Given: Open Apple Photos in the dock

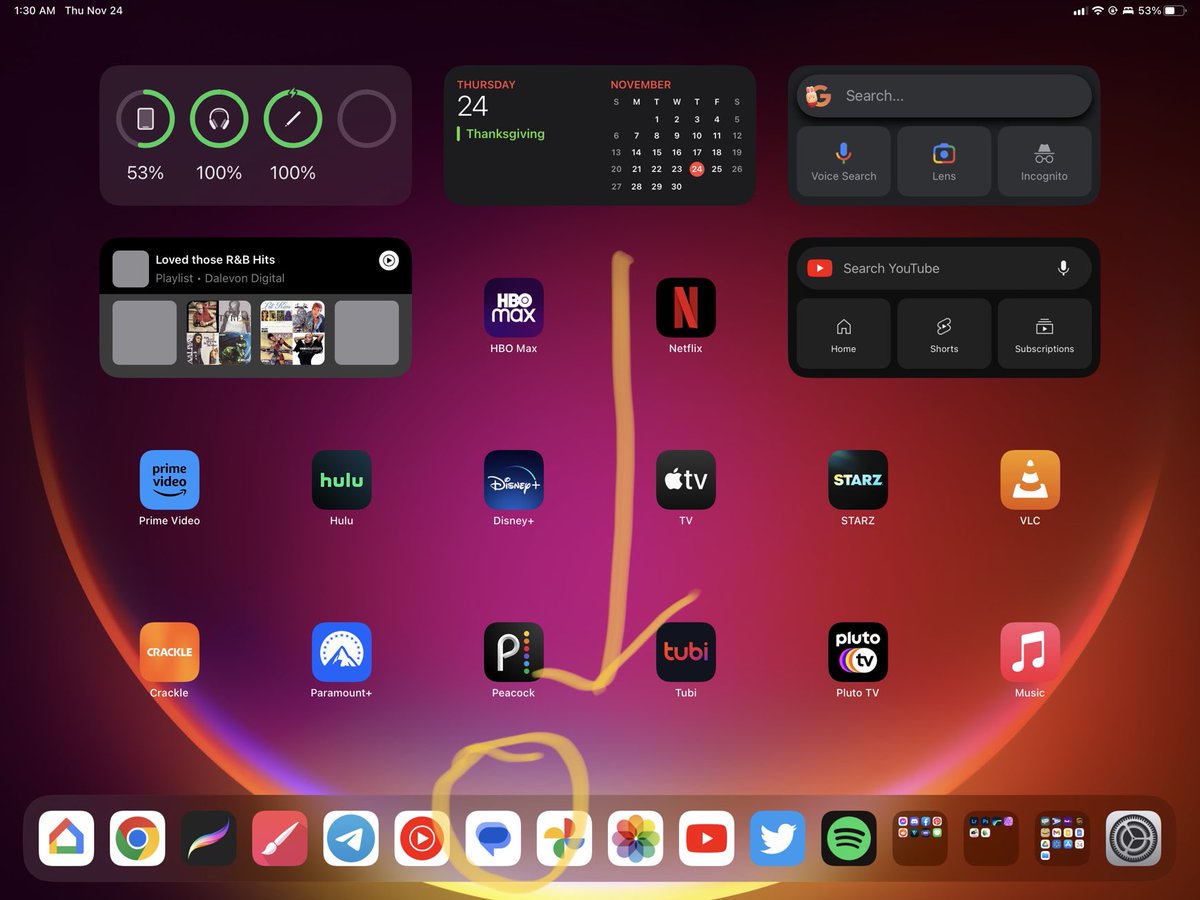Looking at the screenshot, I should [x=636, y=838].
